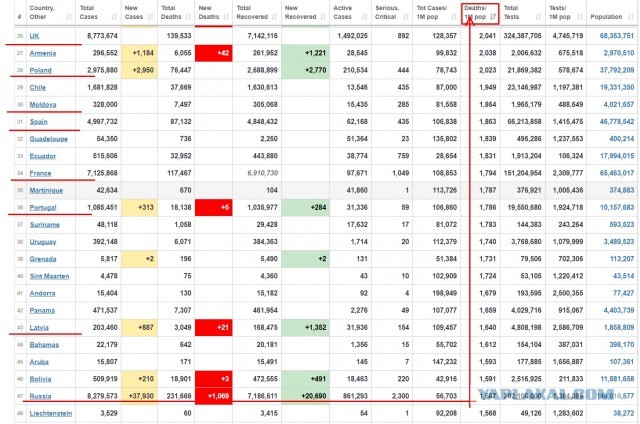Sort by Total Tests column arrows

538,17
